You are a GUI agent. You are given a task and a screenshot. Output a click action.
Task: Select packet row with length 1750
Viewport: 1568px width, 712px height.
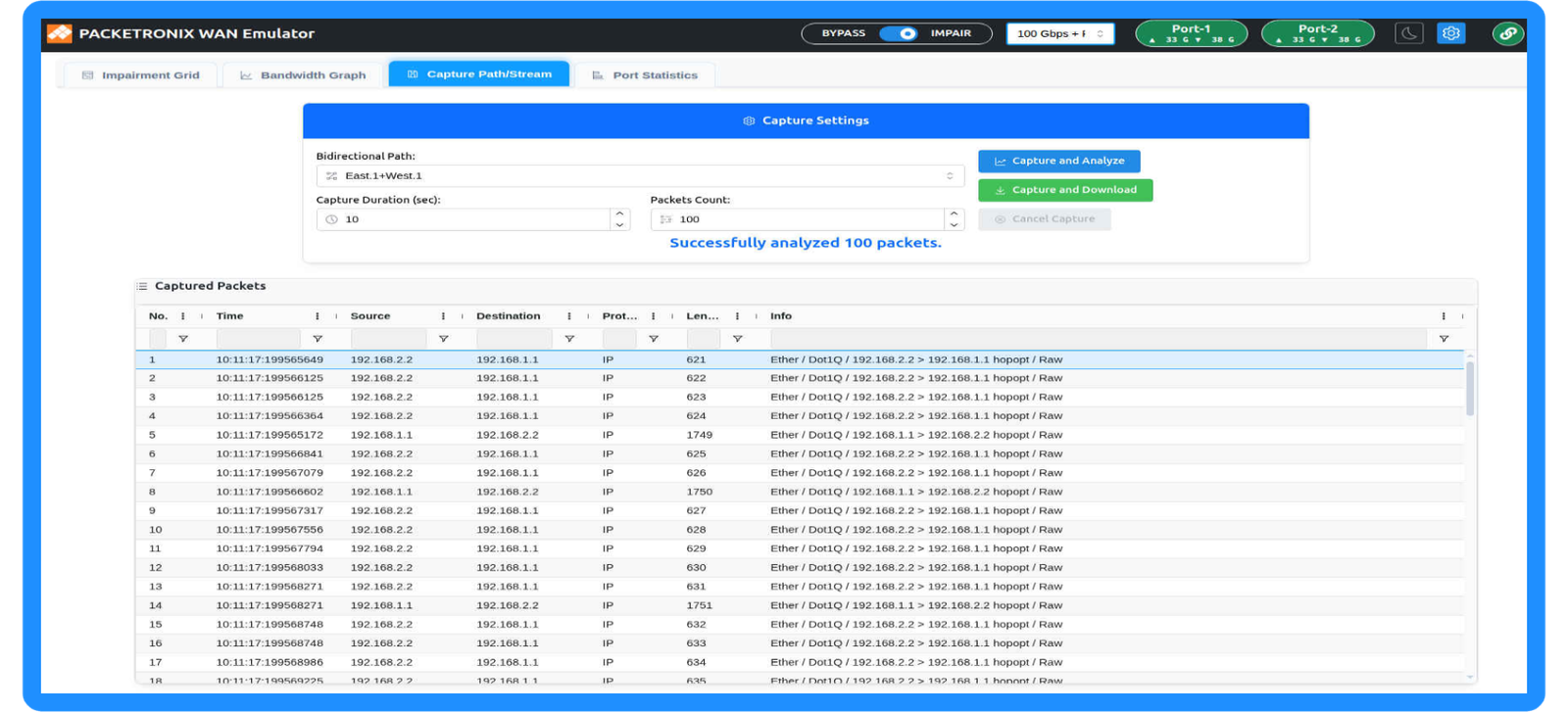(x=800, y=492)
